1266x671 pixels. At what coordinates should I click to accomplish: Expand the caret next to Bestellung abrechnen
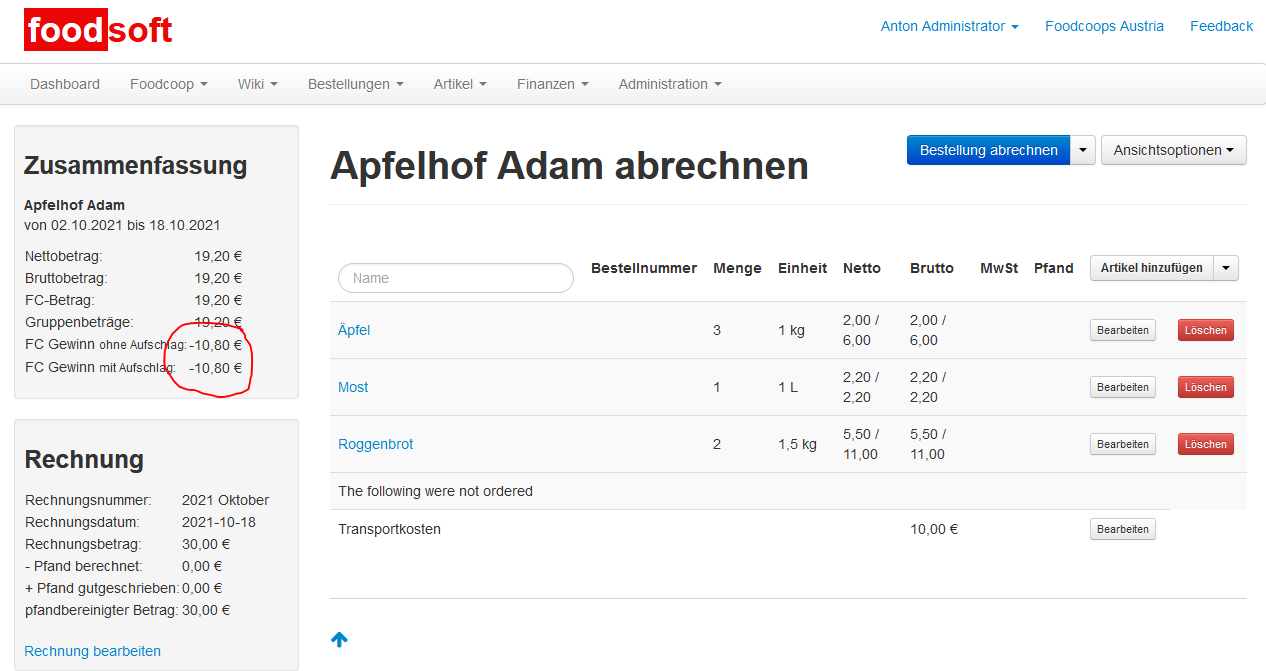point(1083,150)
